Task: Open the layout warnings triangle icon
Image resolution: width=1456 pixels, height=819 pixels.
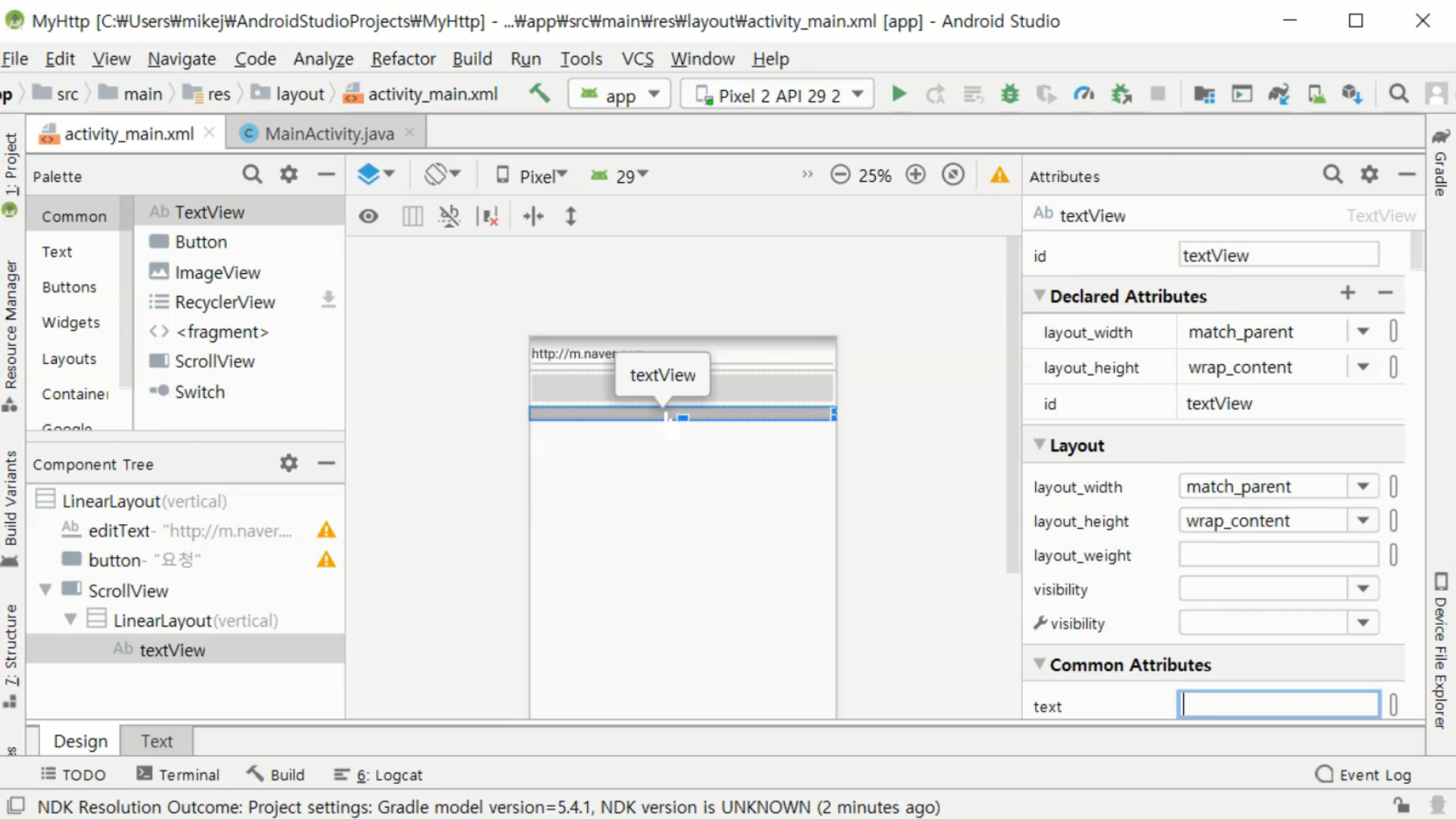Action: click(x=999, y=176)
